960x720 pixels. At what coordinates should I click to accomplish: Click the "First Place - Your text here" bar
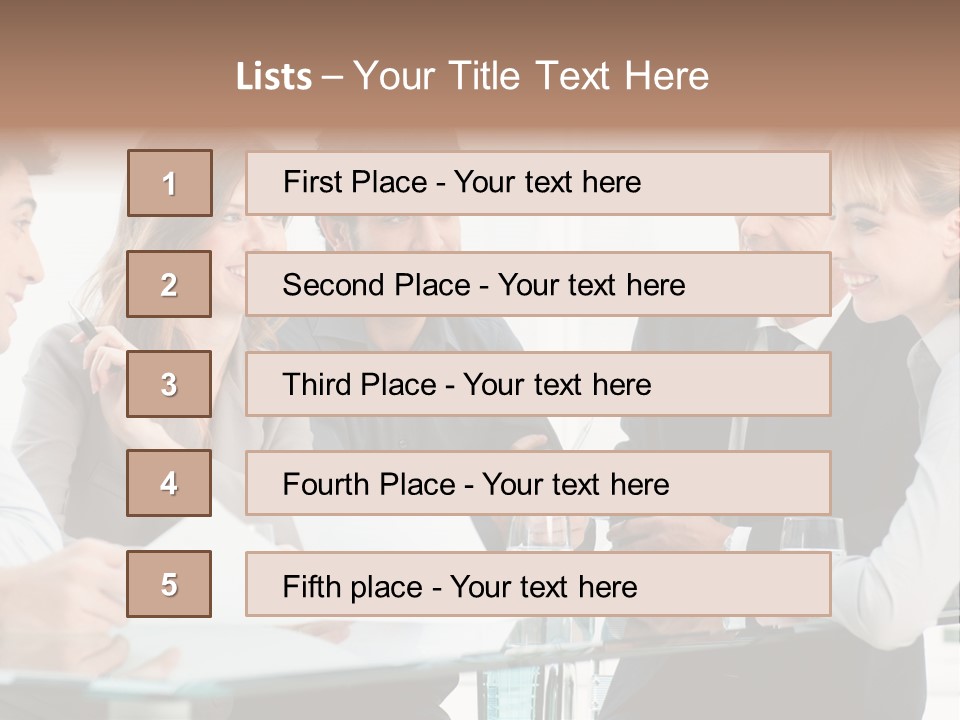click(x=538, y=183)
